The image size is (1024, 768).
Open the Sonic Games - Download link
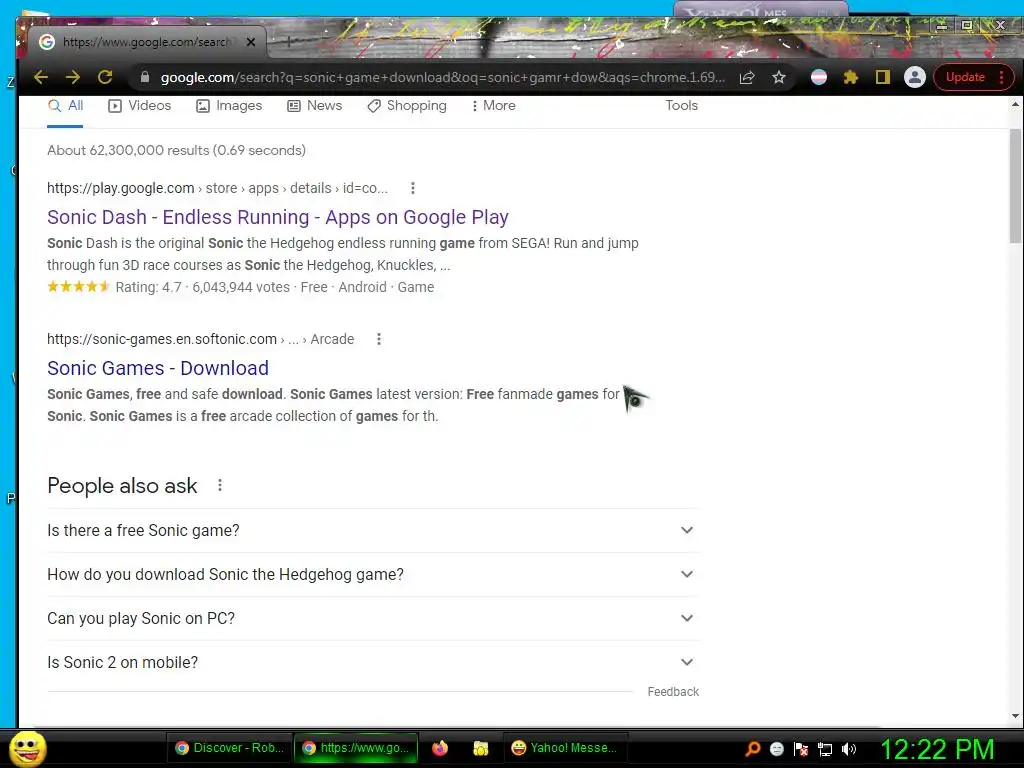(158, 368)
